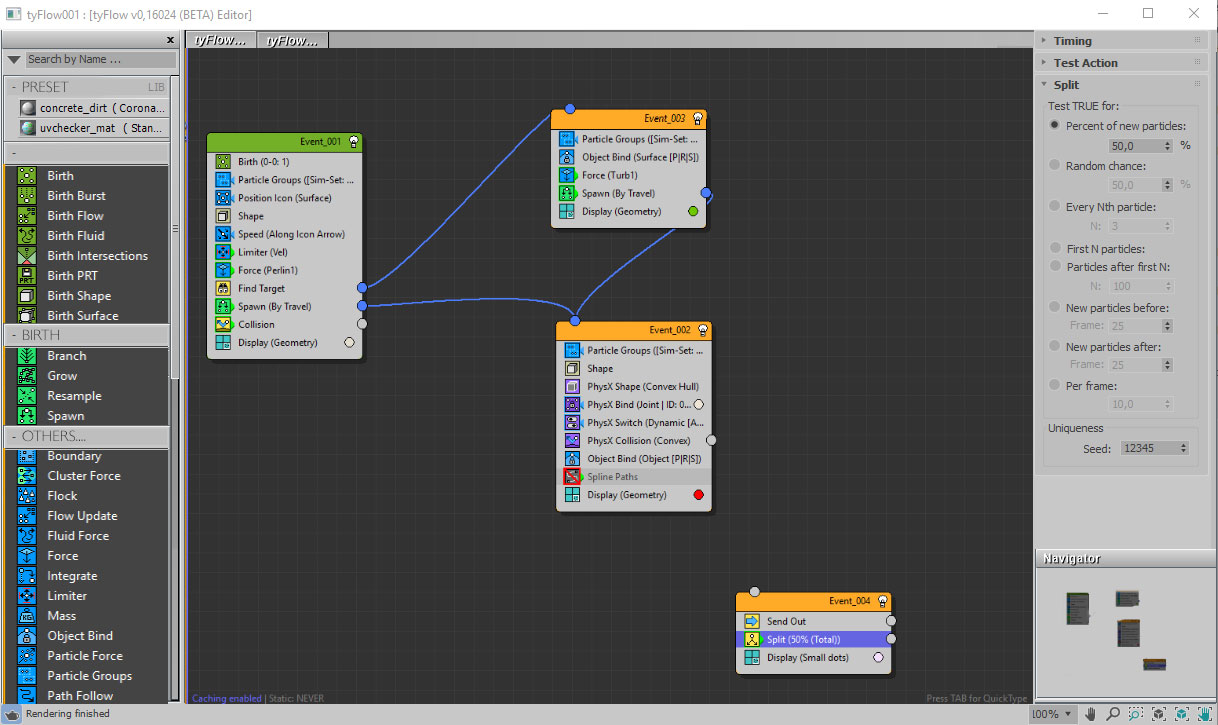Activate the Zoom Region tool
The height and width of the screenshot is (725, 1218).
click(1136, 714)
